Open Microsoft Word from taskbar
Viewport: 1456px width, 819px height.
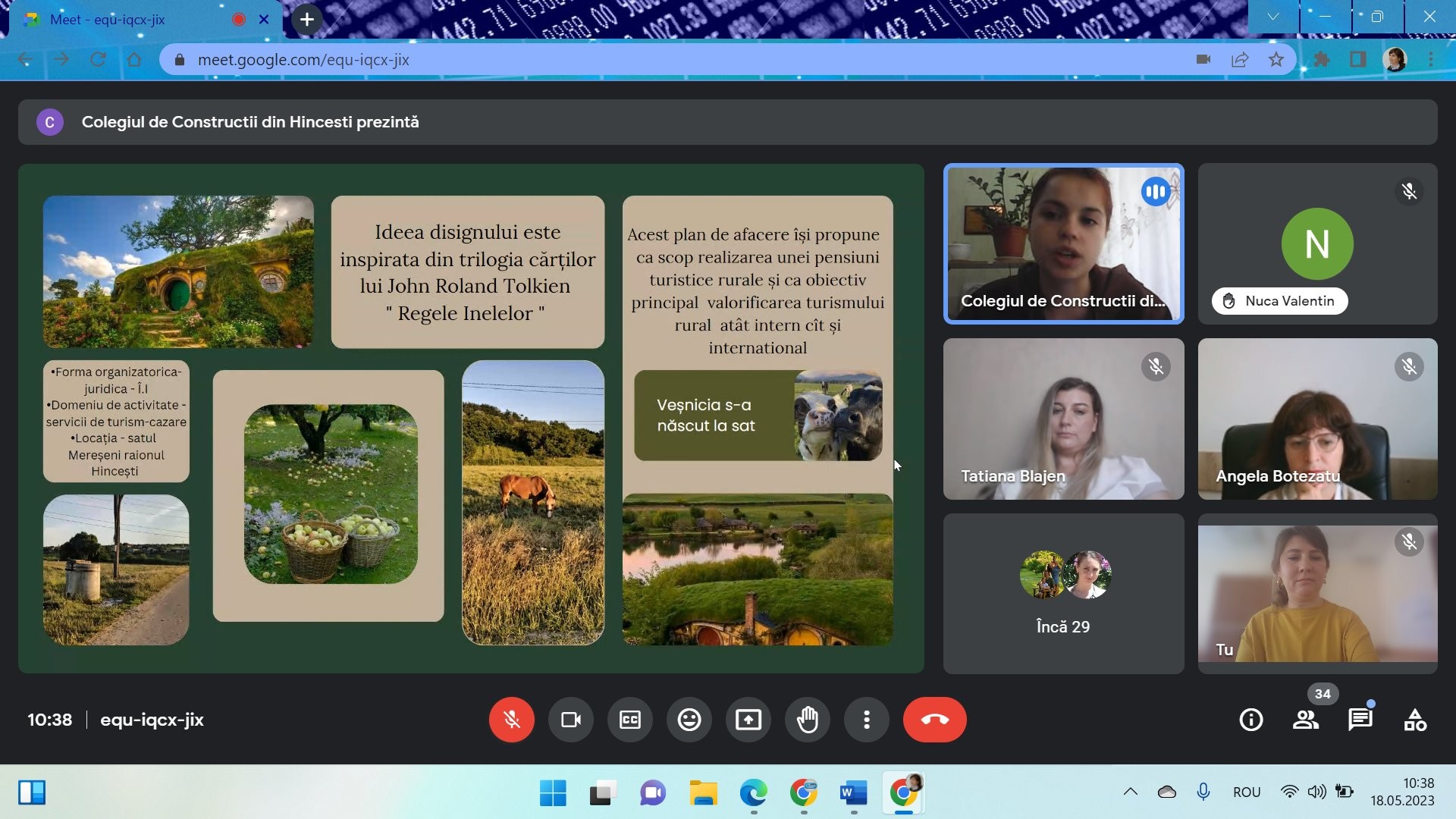(853, 793)
